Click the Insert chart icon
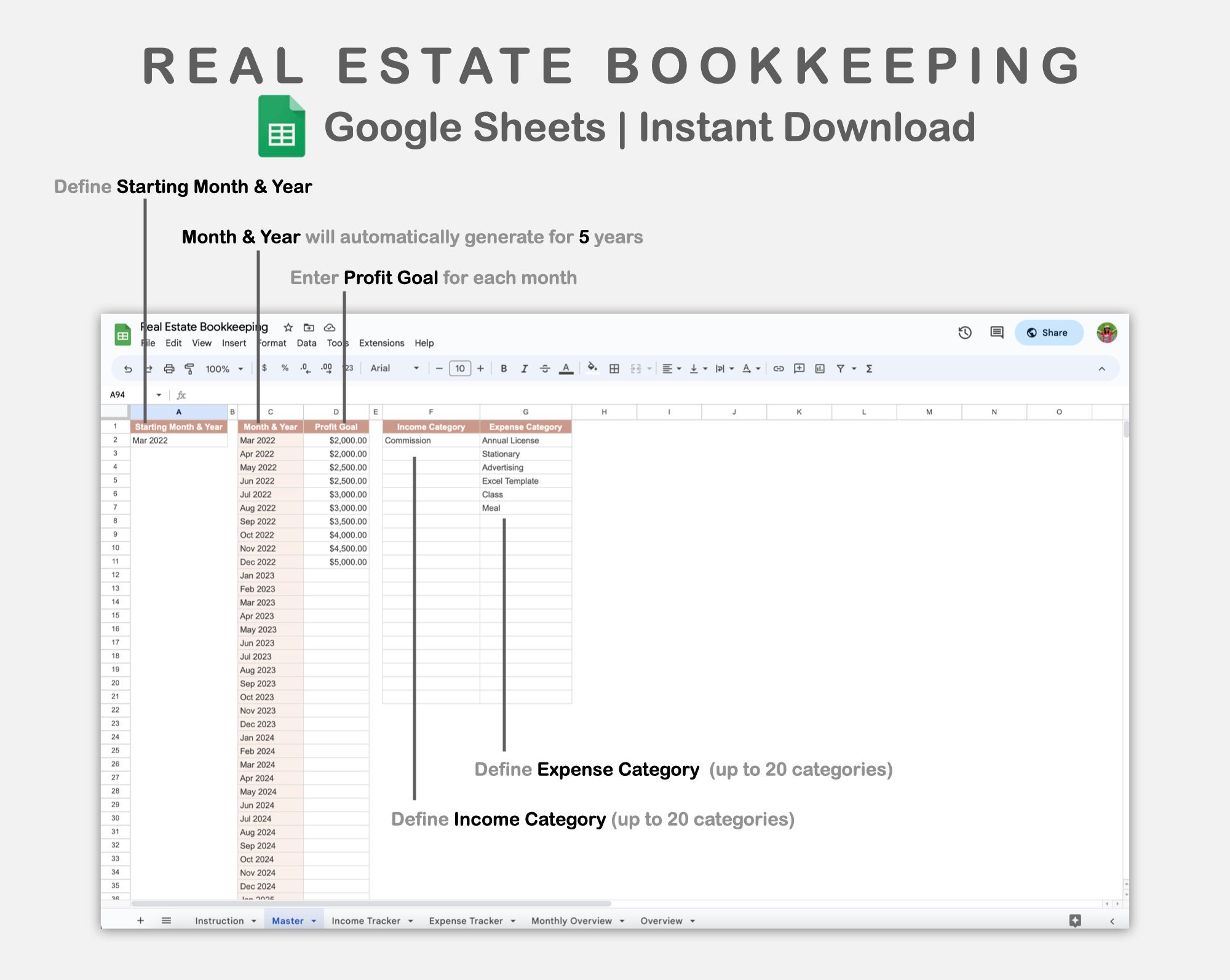This screenshot has height=980, width=1230. tap(820, 368)
